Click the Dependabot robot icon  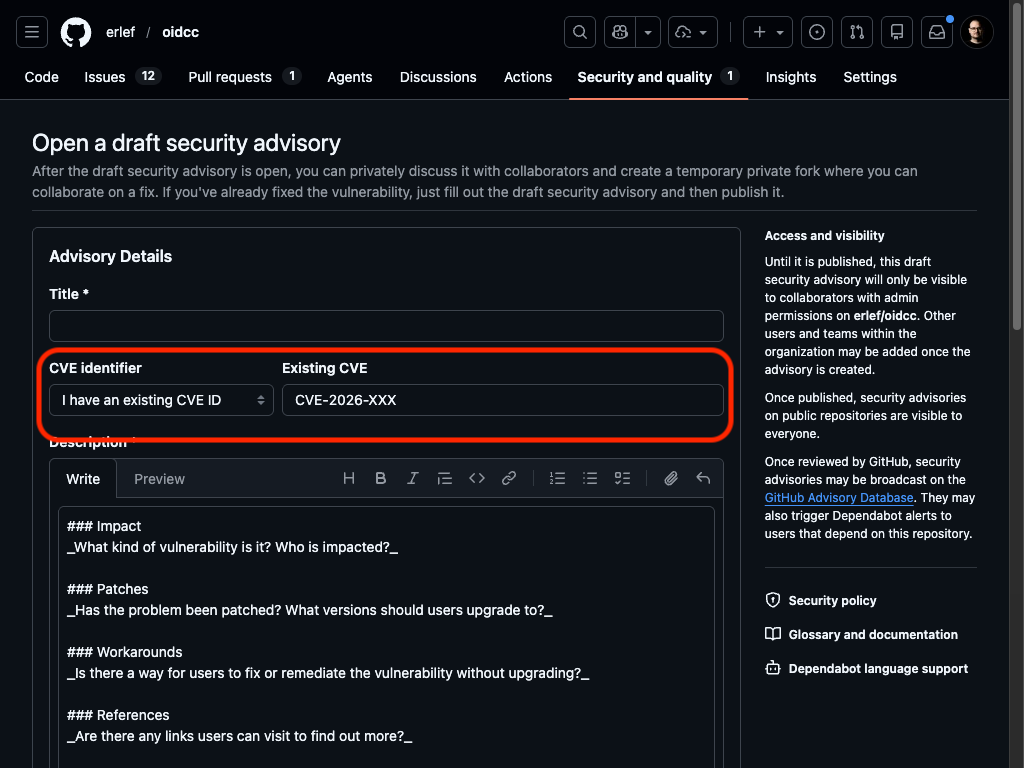click(x=773, y=668)
